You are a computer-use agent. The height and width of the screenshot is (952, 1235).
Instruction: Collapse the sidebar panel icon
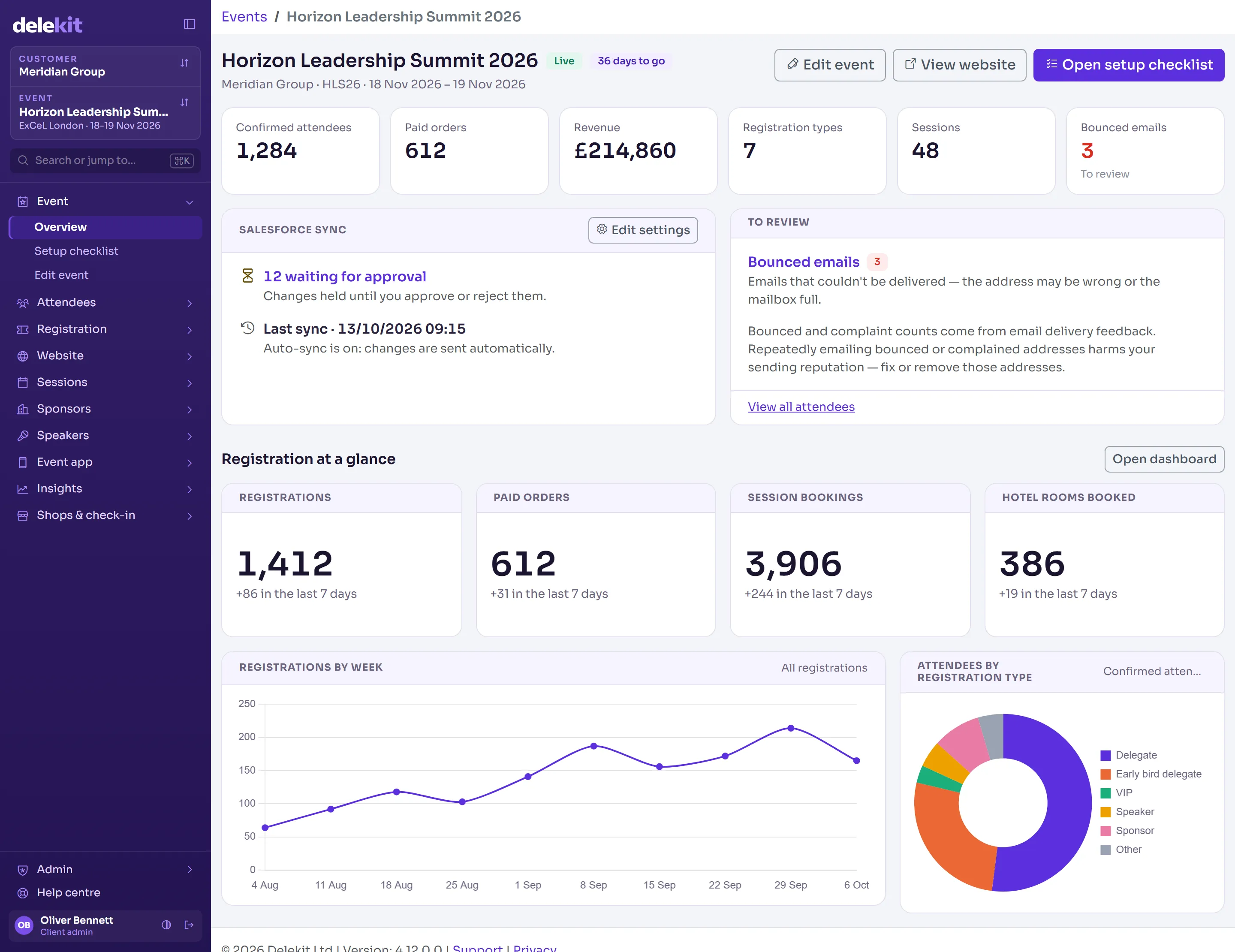point(190,24)
